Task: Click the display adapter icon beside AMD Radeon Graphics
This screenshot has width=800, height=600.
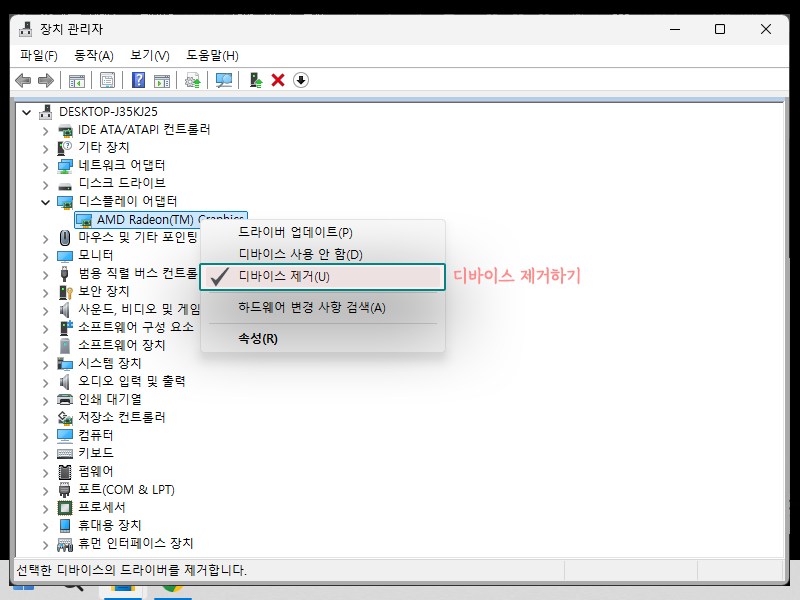Action: pyautogui.click(x=83, y=219)
